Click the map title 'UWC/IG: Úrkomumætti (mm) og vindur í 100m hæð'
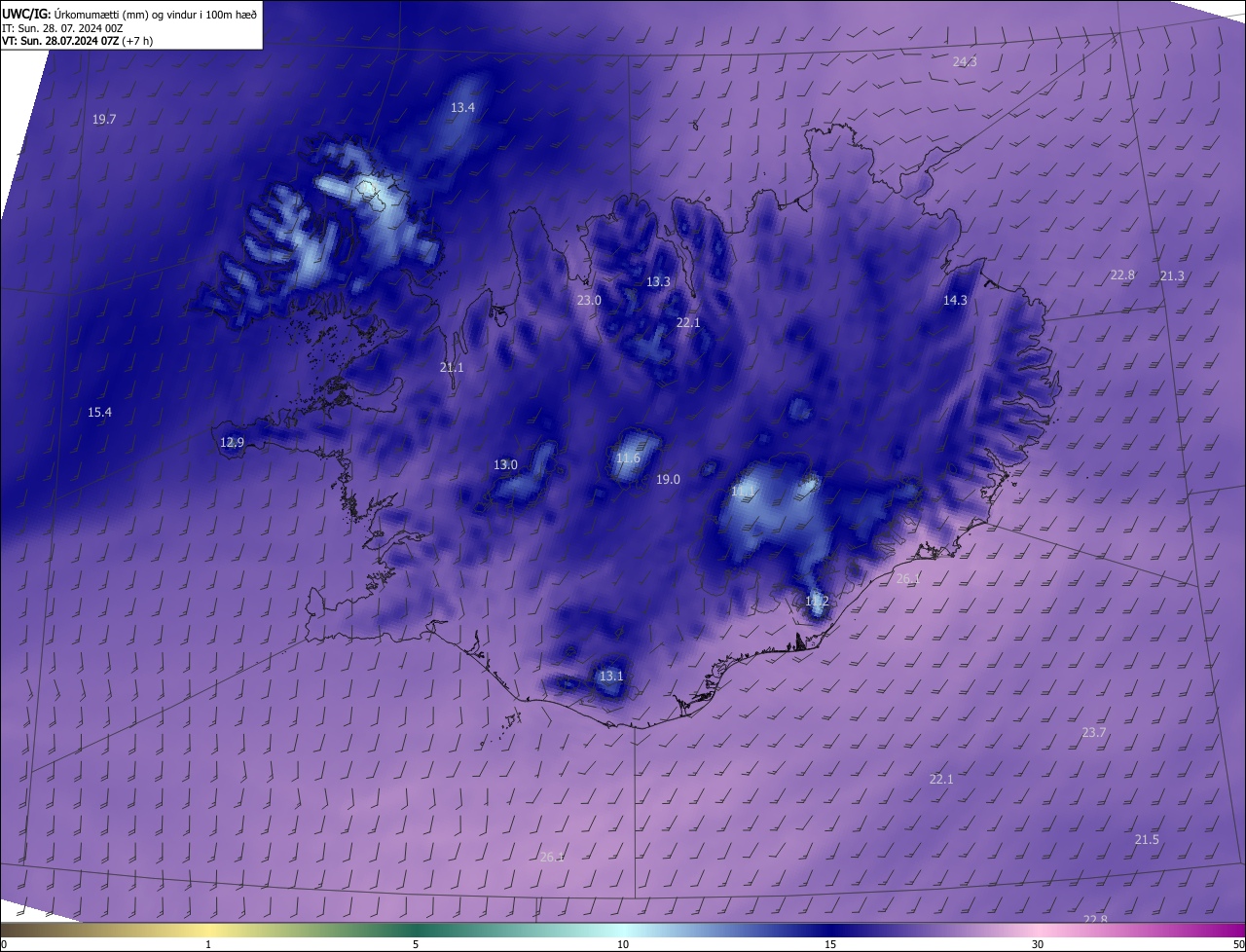Screen dimensions: 1246x952 tap(129, 14)
